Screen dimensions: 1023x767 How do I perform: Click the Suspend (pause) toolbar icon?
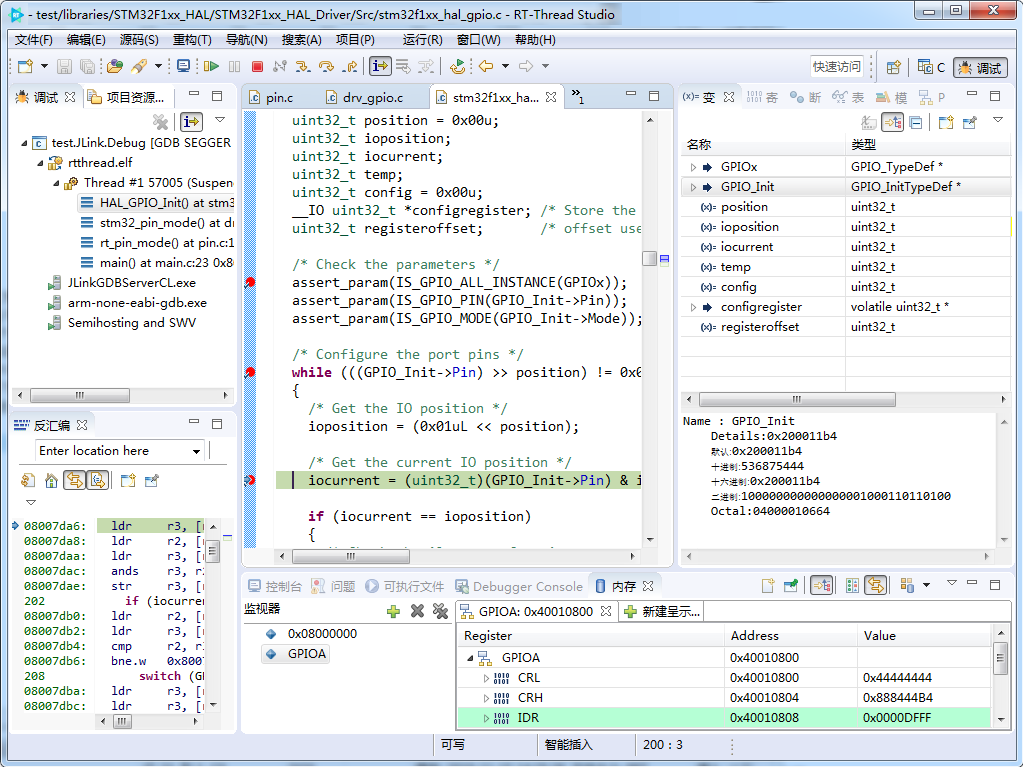234,67
